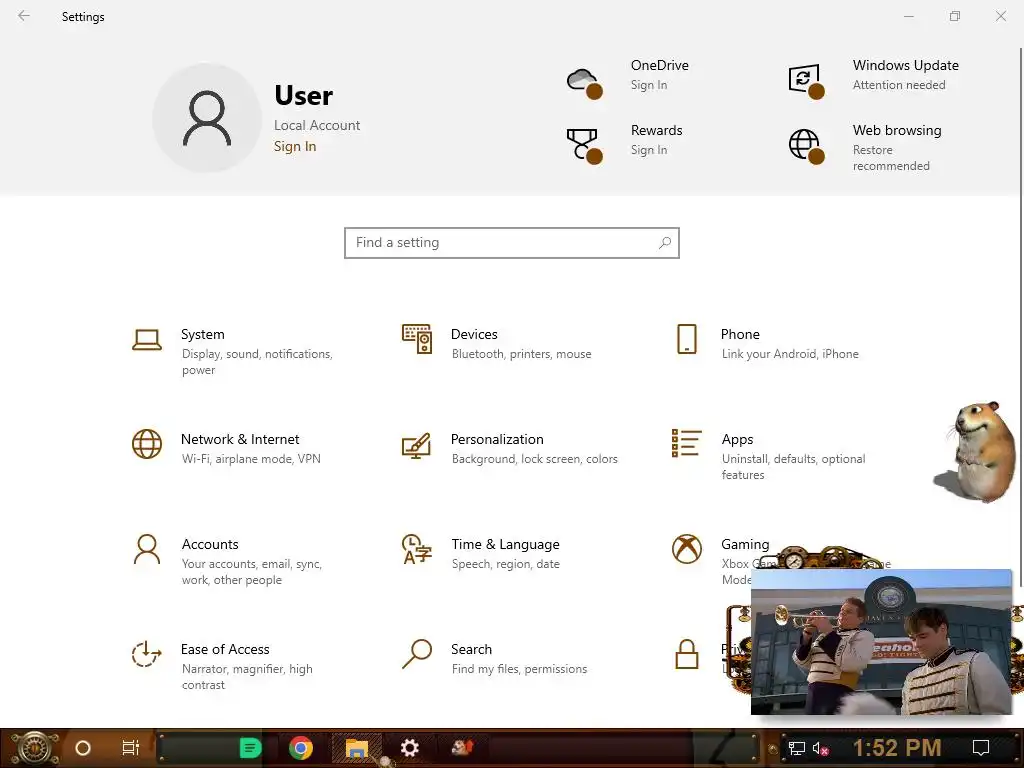Screen dimensions: 1024x768
Task: Click the Sign In link under Local Account
Action: click(x=295, y=146)
